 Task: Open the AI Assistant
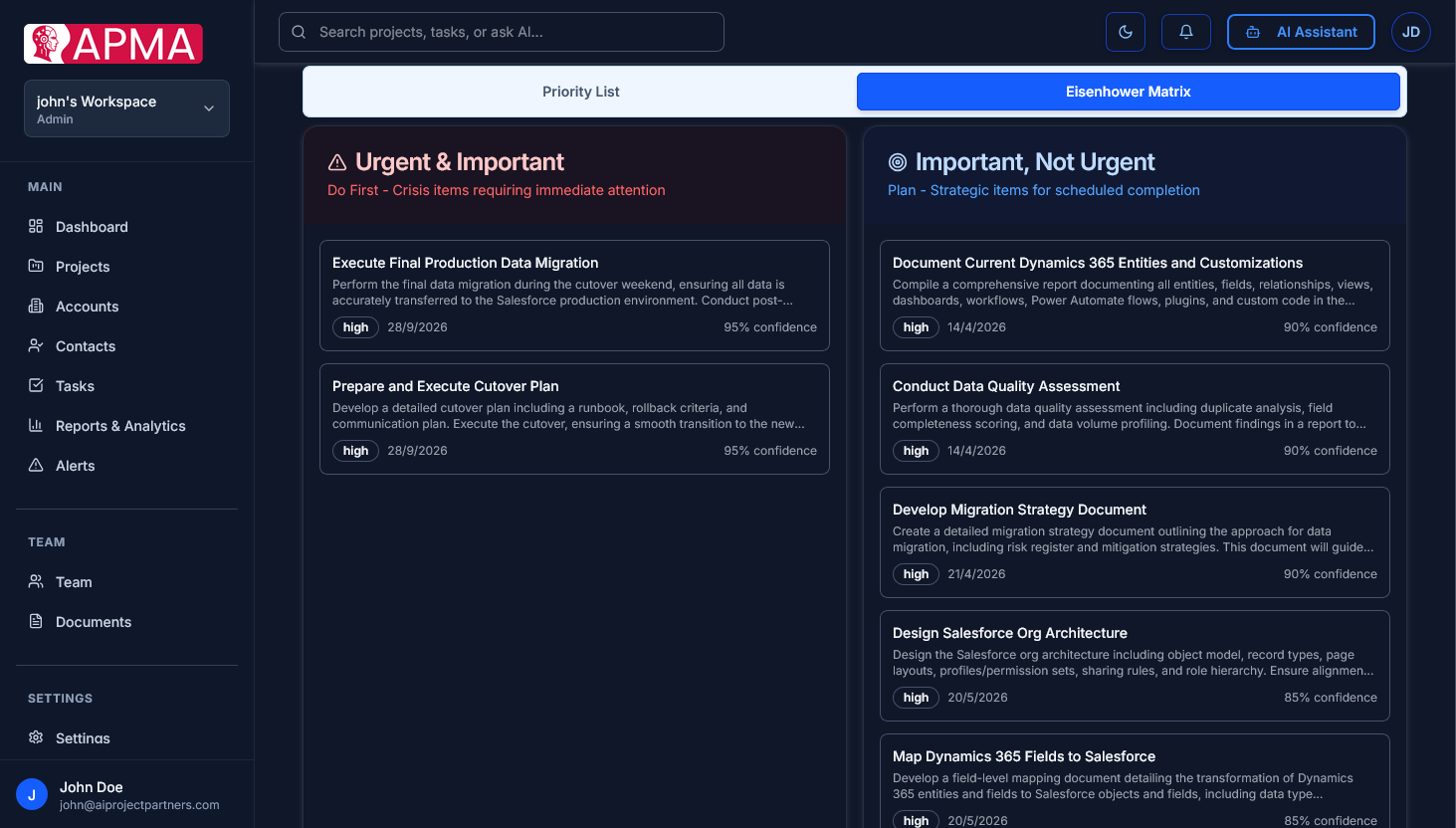click(x=1301, y=31)
